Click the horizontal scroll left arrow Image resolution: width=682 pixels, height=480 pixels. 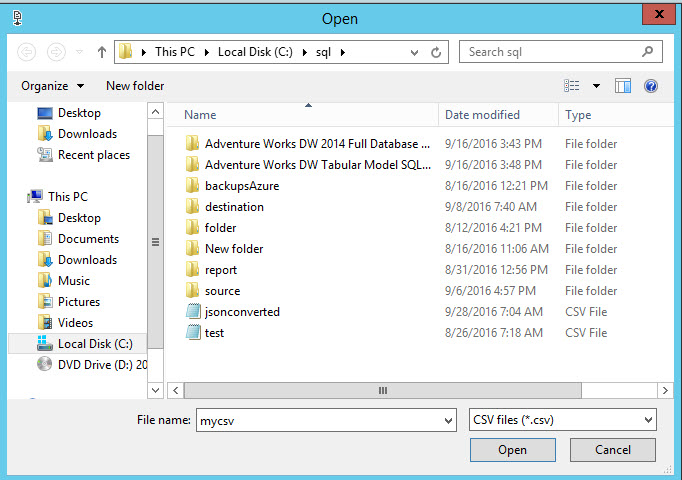[176, 390]
